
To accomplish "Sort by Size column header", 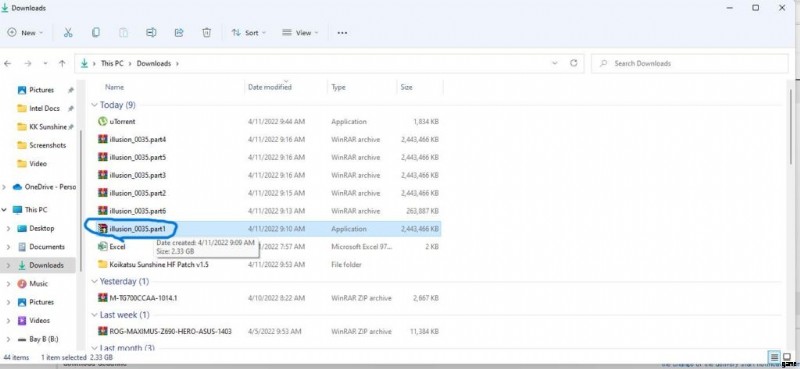I will point(407,87).
